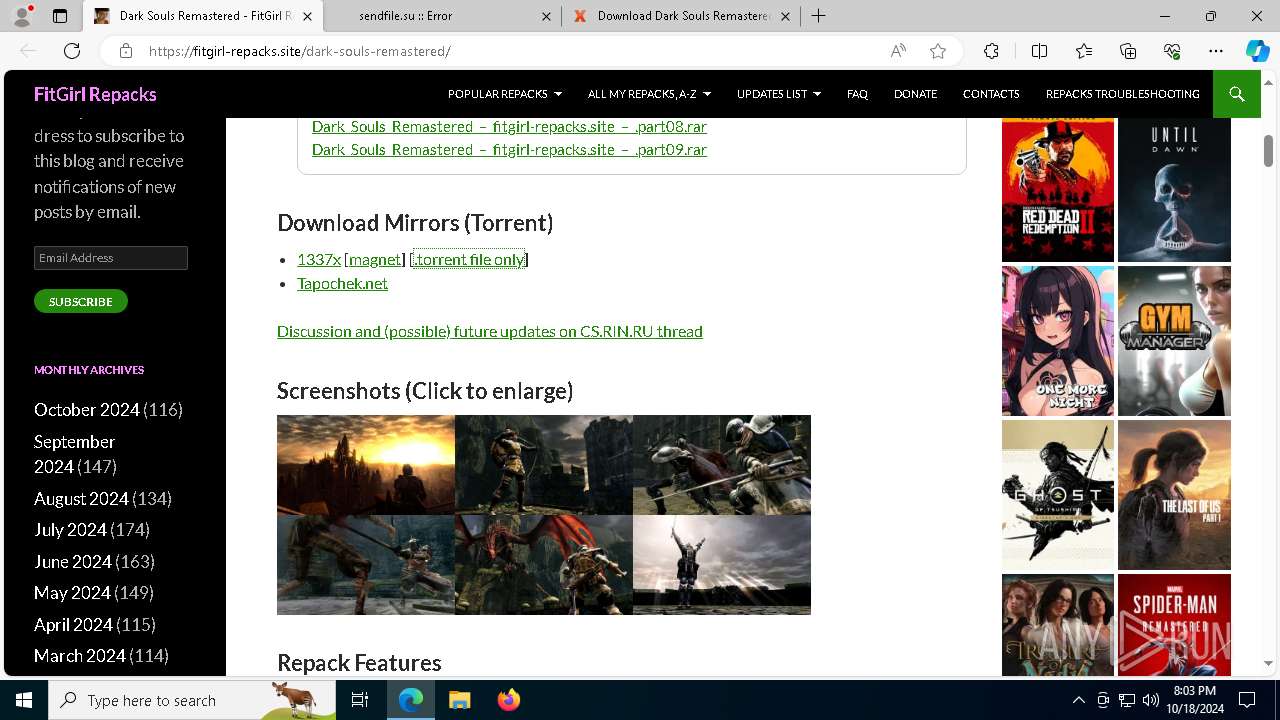The image size is (1280, 720).
Task: Open Favorites list icon
Action: coord(1084,51)
